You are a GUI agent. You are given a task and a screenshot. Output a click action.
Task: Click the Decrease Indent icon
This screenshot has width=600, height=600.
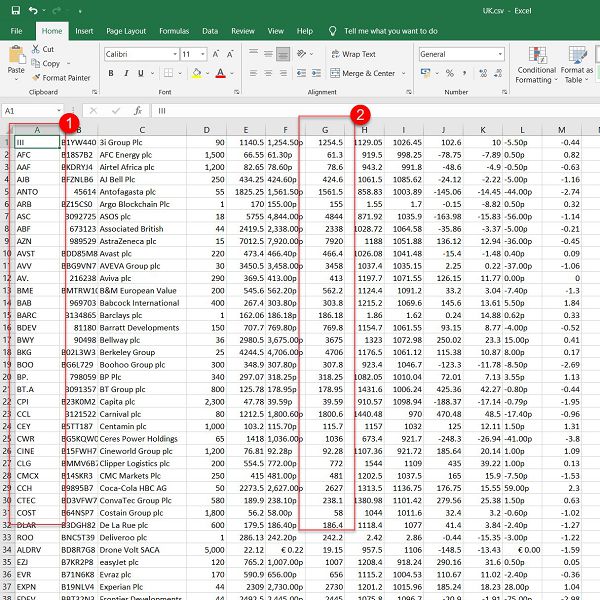tap(302, 73)
